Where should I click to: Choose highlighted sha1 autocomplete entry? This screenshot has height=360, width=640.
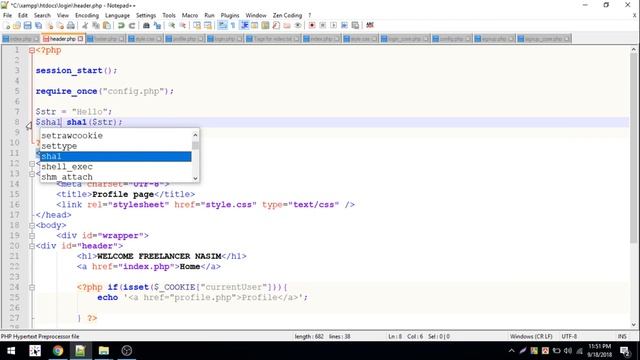pos(116,156)
